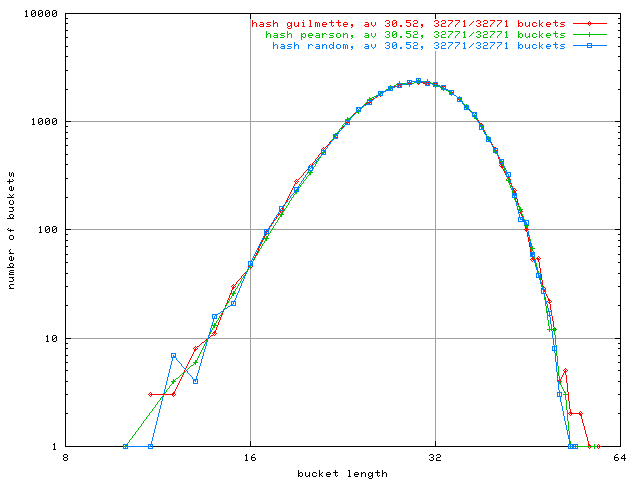Click the 'bucket length' x-axis title

point(342,473)
